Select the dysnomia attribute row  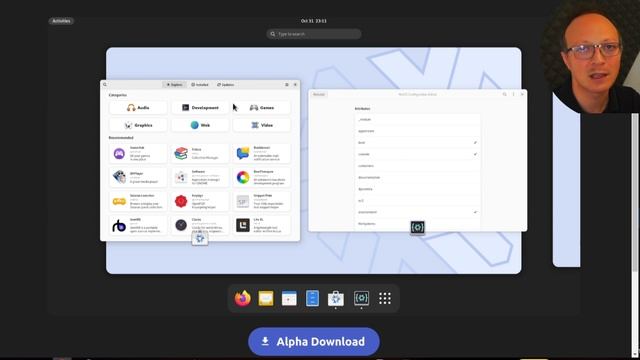(417, 189)
